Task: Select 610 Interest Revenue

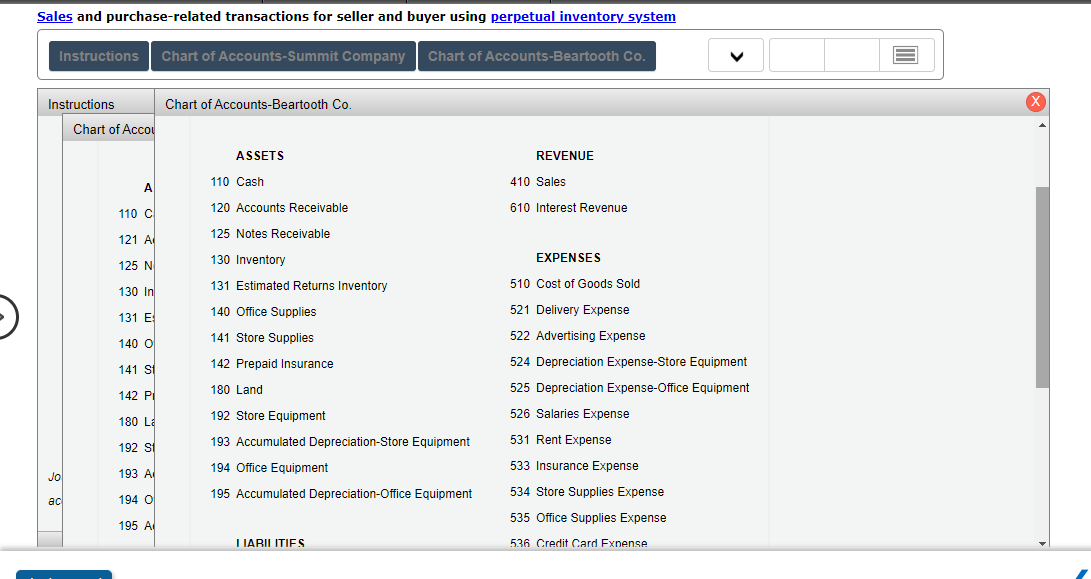Action: coord(568,207)
